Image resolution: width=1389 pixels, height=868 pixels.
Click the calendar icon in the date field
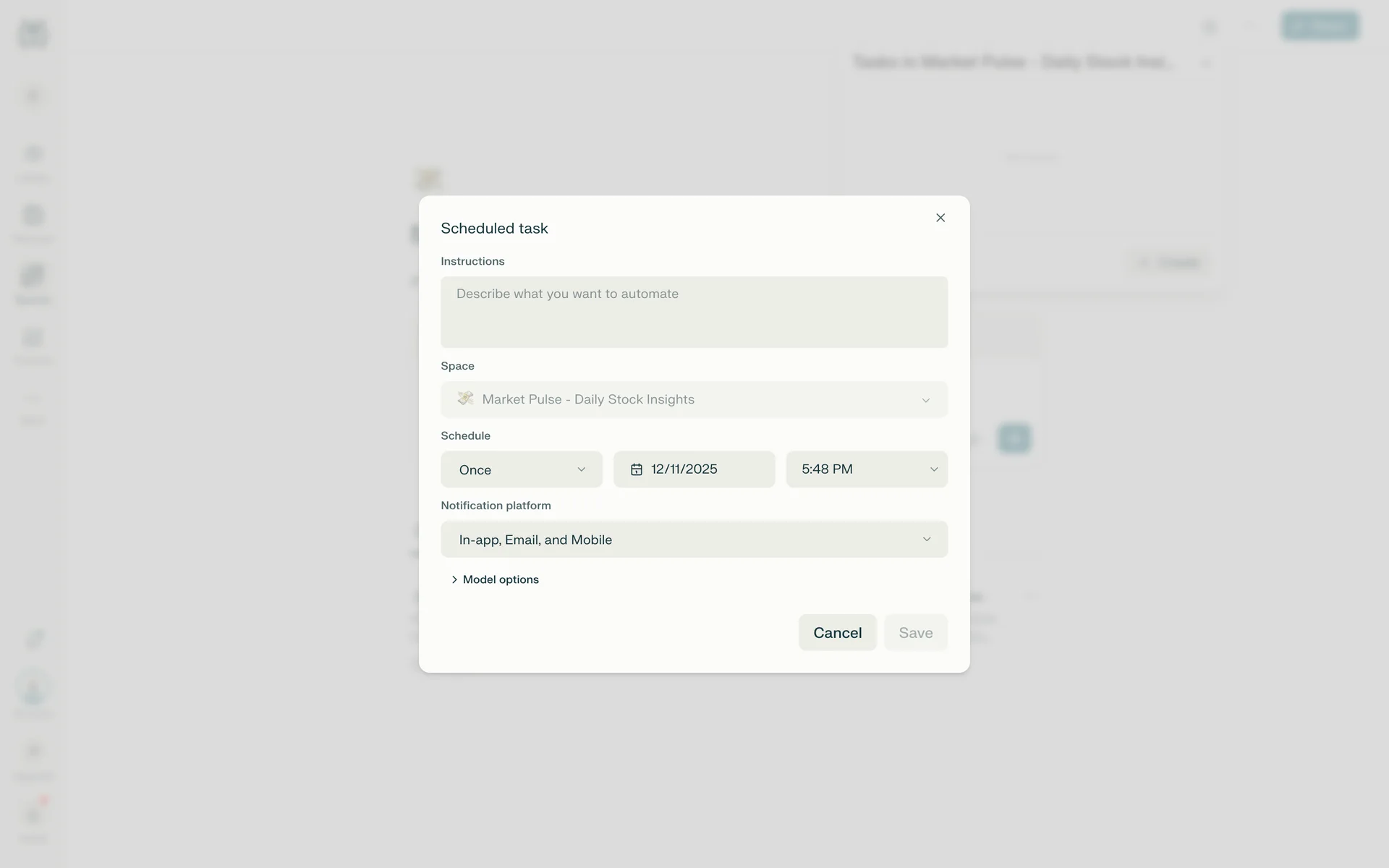pos(636,469)
